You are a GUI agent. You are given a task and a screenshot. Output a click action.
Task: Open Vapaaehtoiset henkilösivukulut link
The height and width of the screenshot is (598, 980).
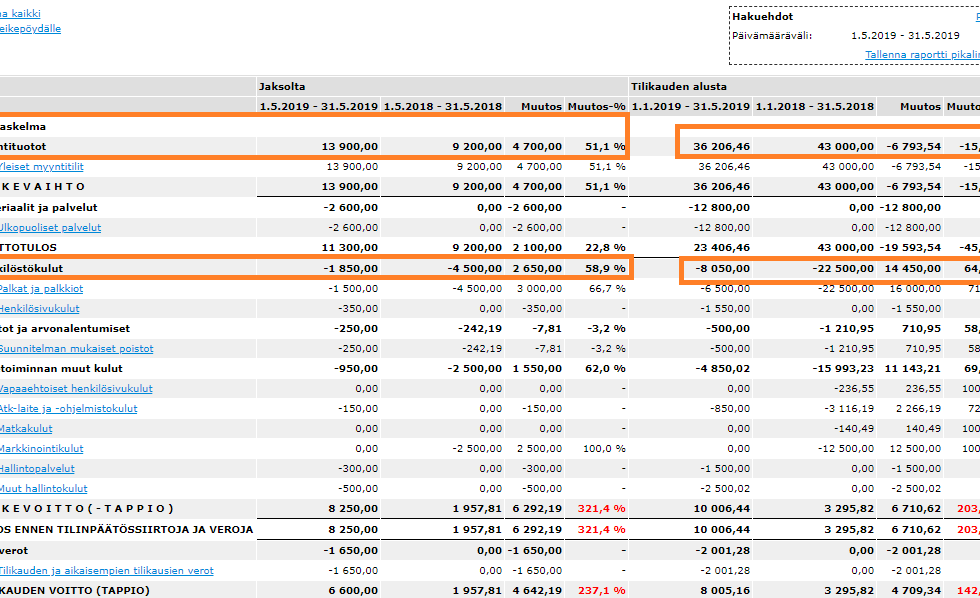(x=76, y=389)
